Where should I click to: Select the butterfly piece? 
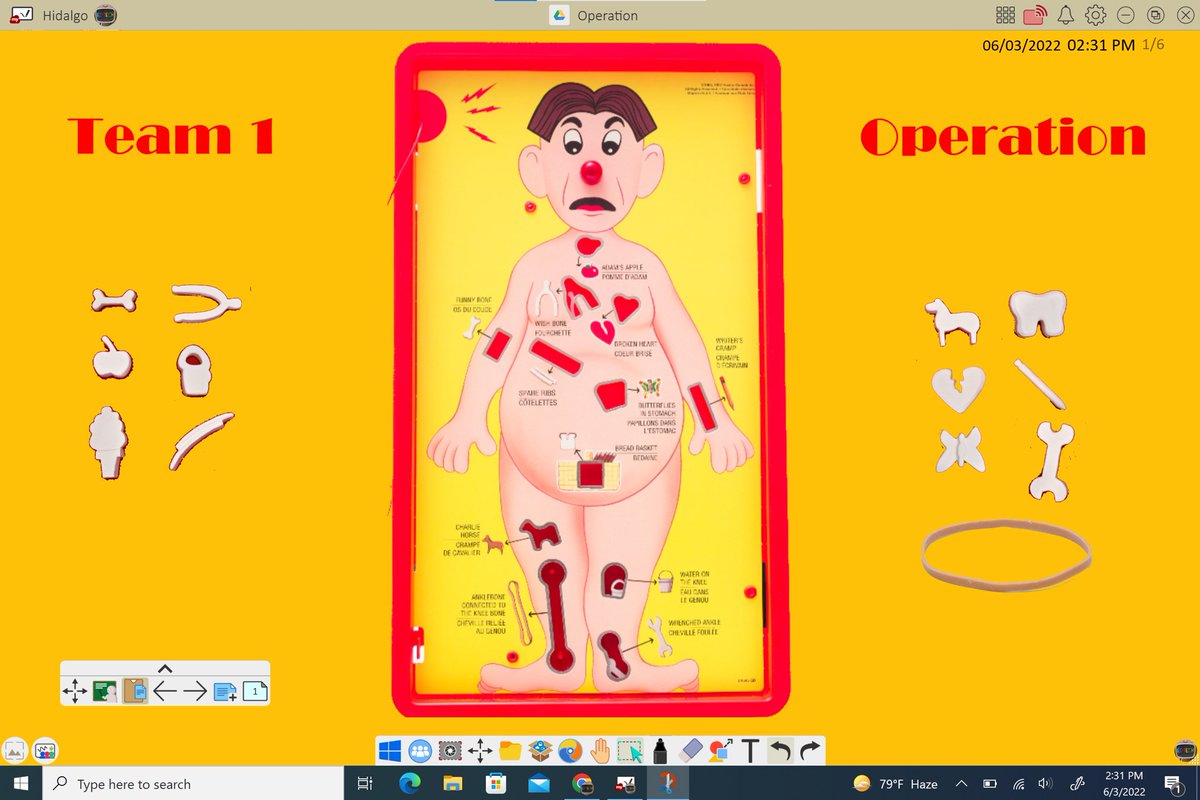[960, 451]
